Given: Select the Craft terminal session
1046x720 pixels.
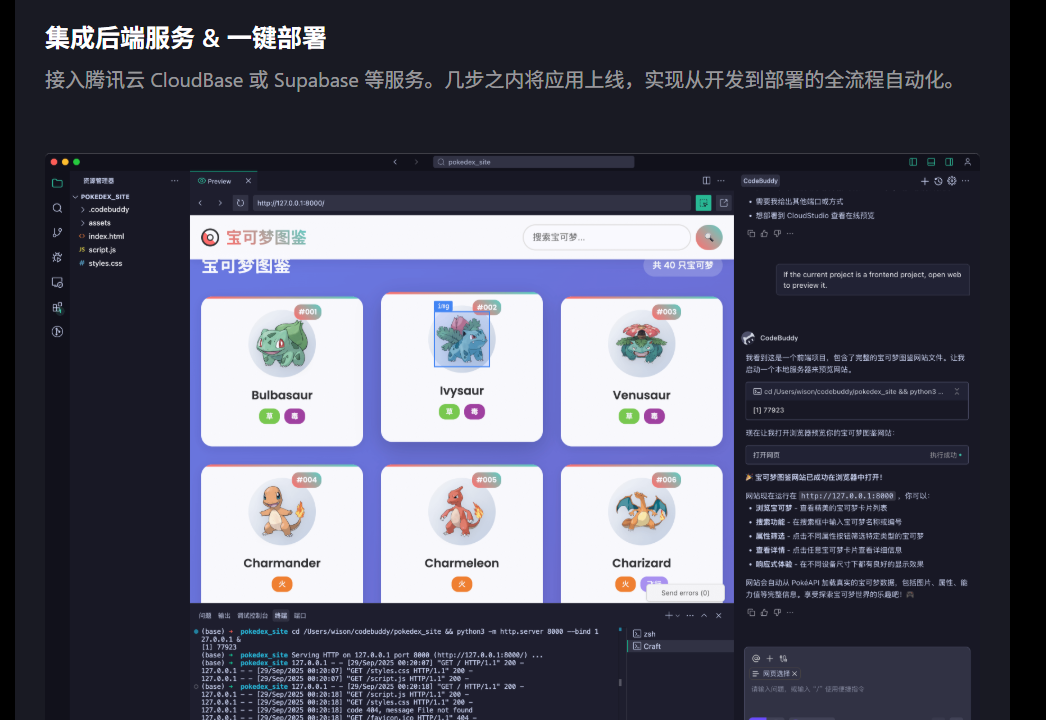Looking at the screenshot, I should click(x=680, y=646).
